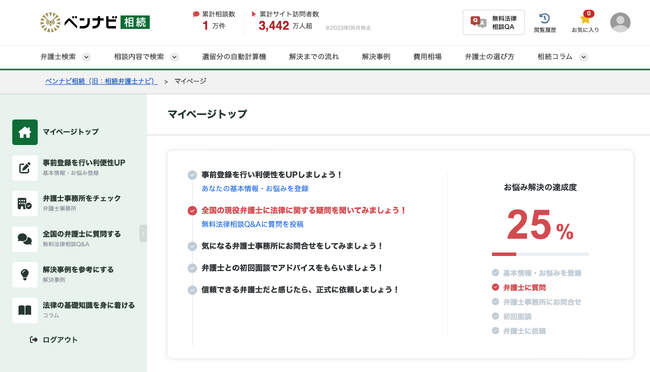Click red check circle beside 全国の現役弁護士に法律に関する疑問
The image size is (650, 372).
point(192,211)
